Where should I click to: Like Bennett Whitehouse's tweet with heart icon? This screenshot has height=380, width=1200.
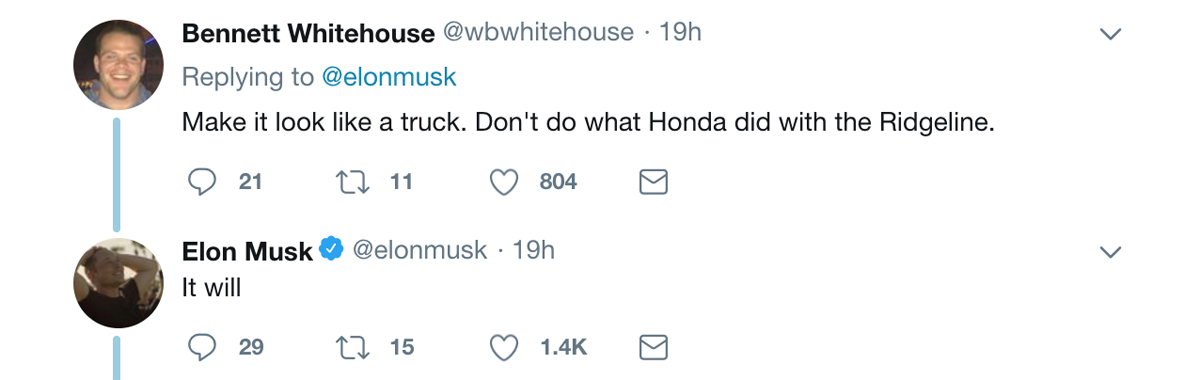pos(505,182)
